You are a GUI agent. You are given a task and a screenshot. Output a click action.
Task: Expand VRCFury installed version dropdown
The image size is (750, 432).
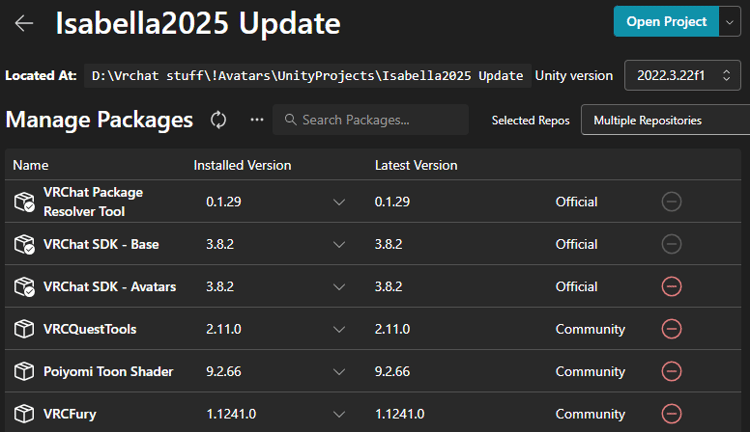(x=338, y=413)
